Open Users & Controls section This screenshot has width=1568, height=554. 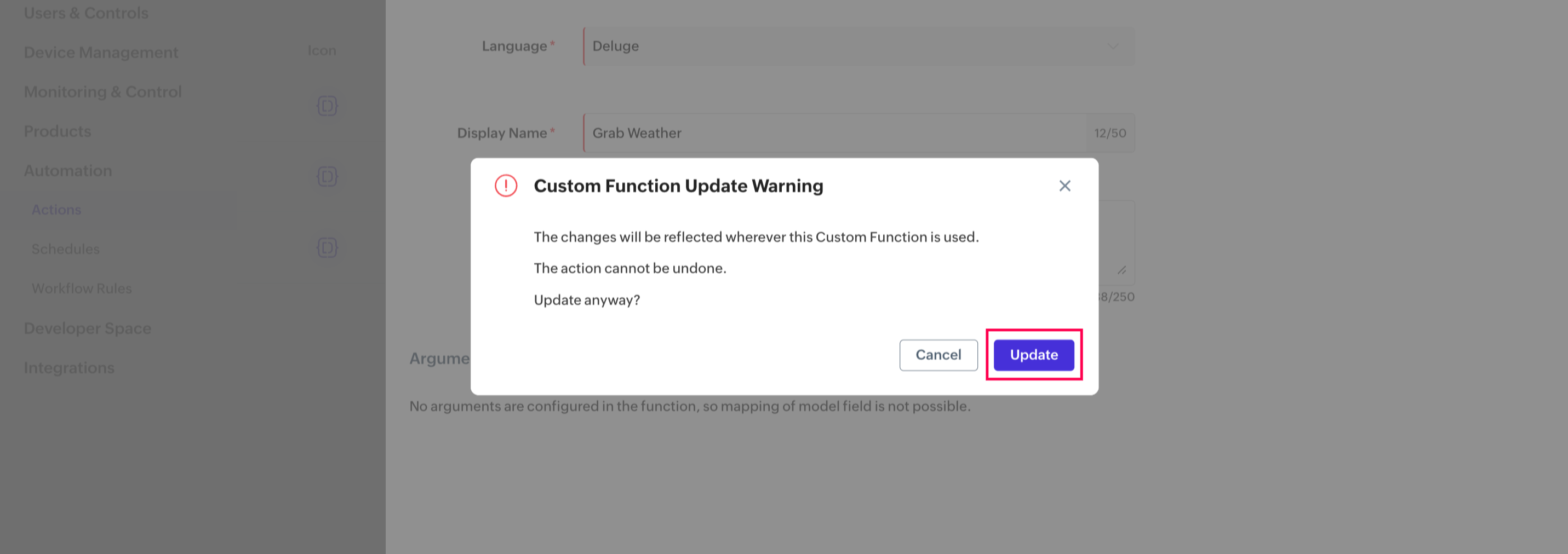[86, 13]
